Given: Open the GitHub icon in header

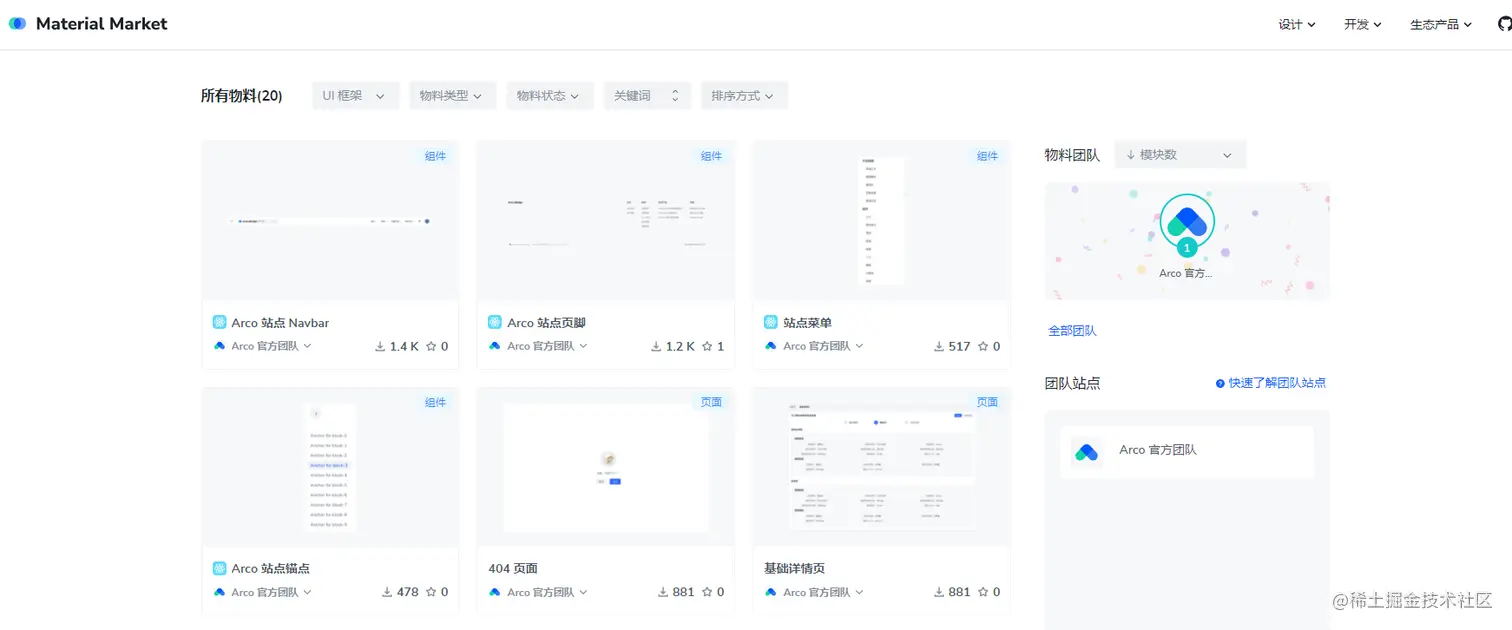Looking at the screenshot, I should 1505,24.
